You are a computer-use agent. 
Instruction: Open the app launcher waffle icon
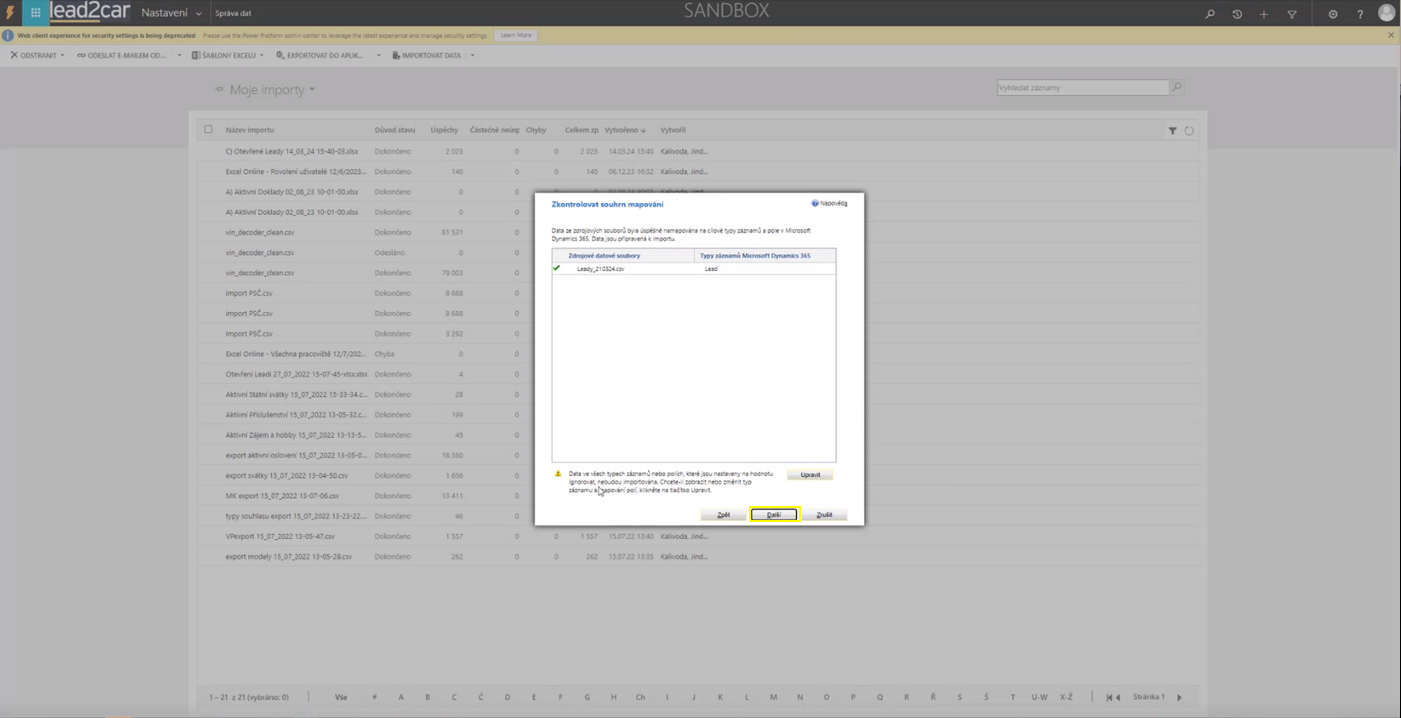coord(35,13)
